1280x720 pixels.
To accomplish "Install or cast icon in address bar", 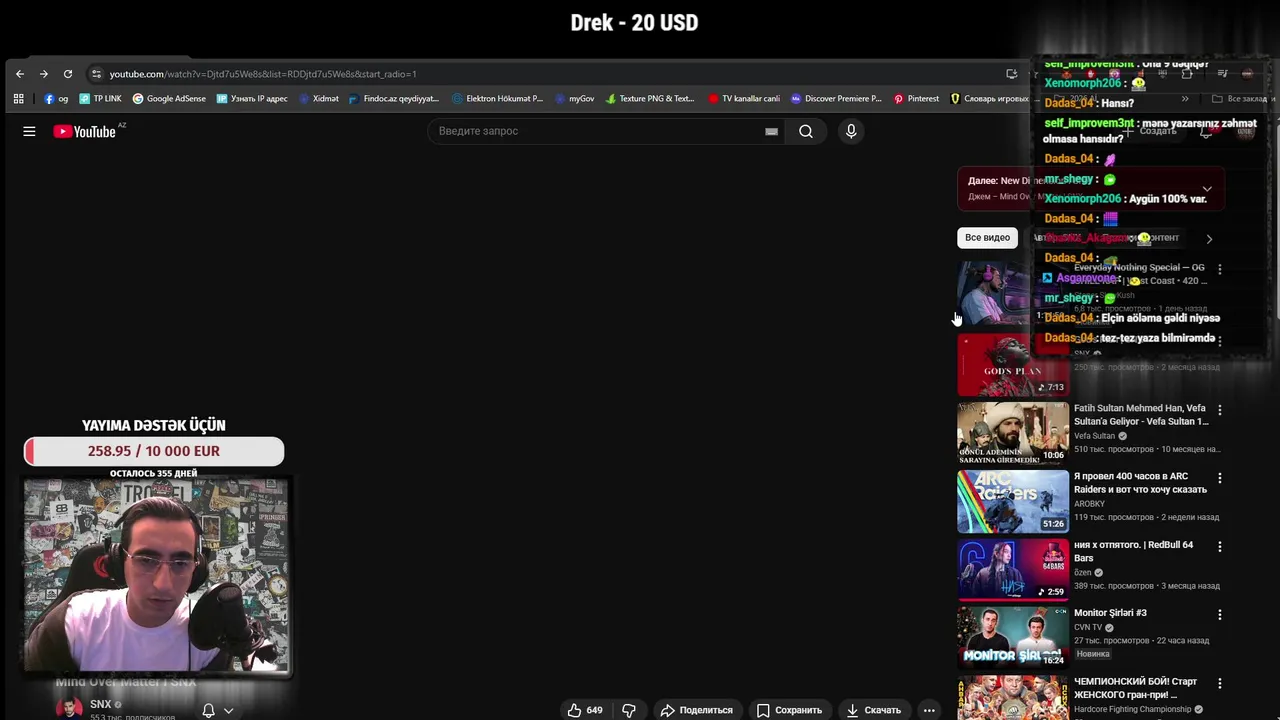I will point(1011,74).
